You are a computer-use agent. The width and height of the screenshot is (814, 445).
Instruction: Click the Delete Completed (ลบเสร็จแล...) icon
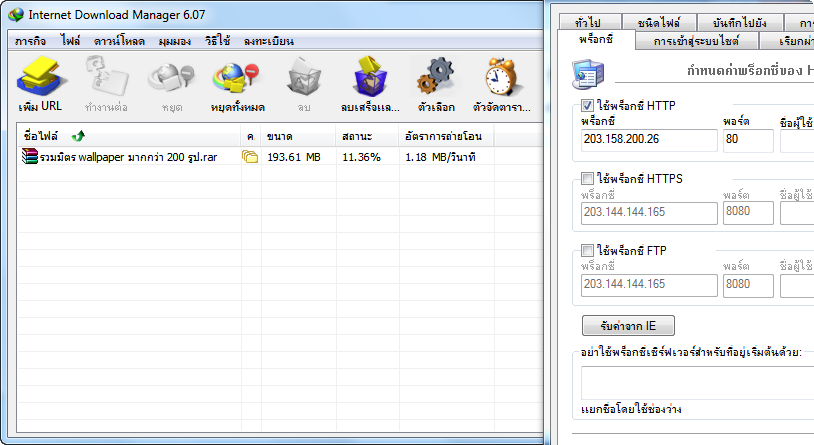(370, 77)
